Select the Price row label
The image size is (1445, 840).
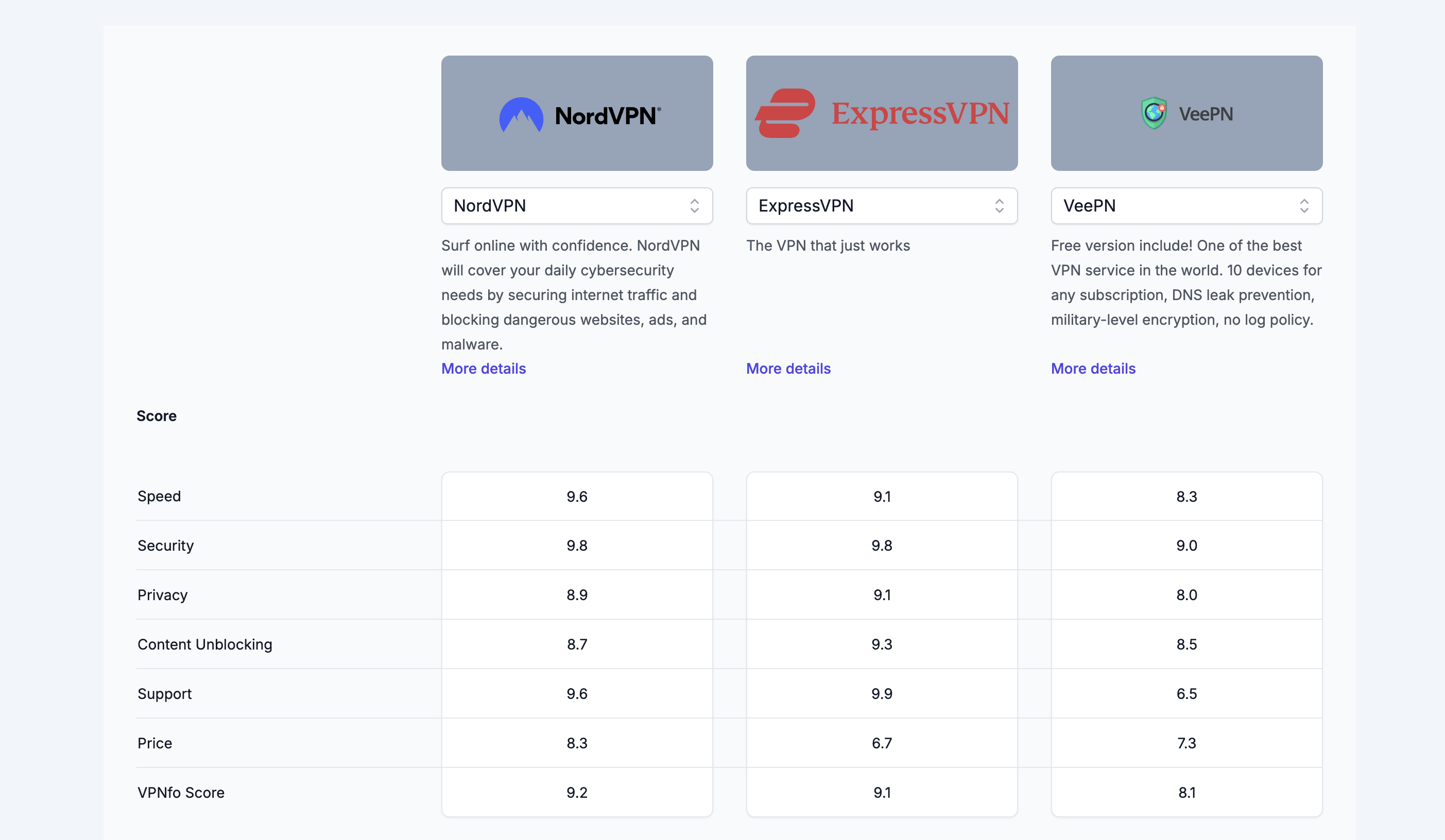(x=155, y=743)
